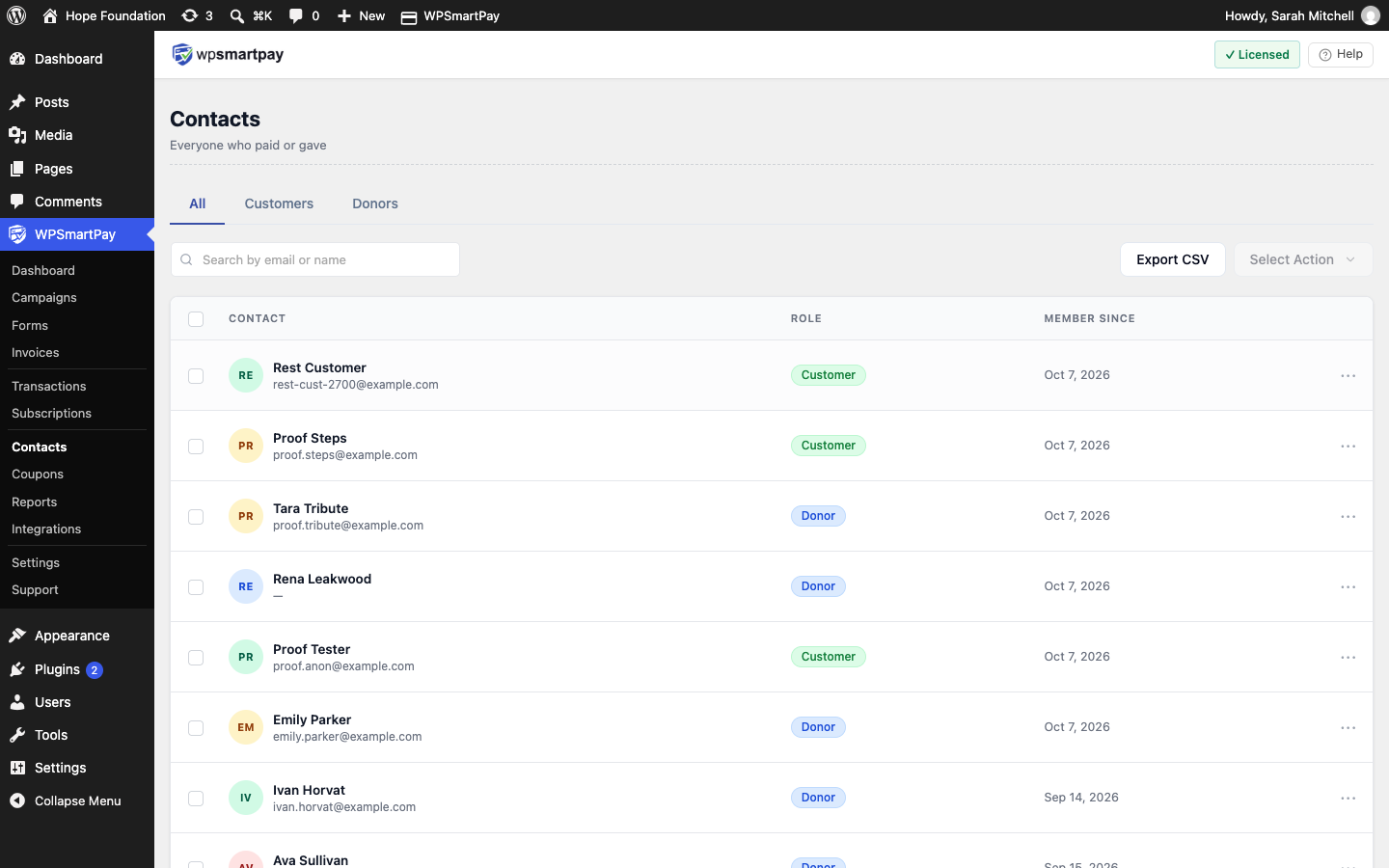Click the PR avatar beside Proof Tester
Viewport: 1389px width, 868px height.
(246, 657)
